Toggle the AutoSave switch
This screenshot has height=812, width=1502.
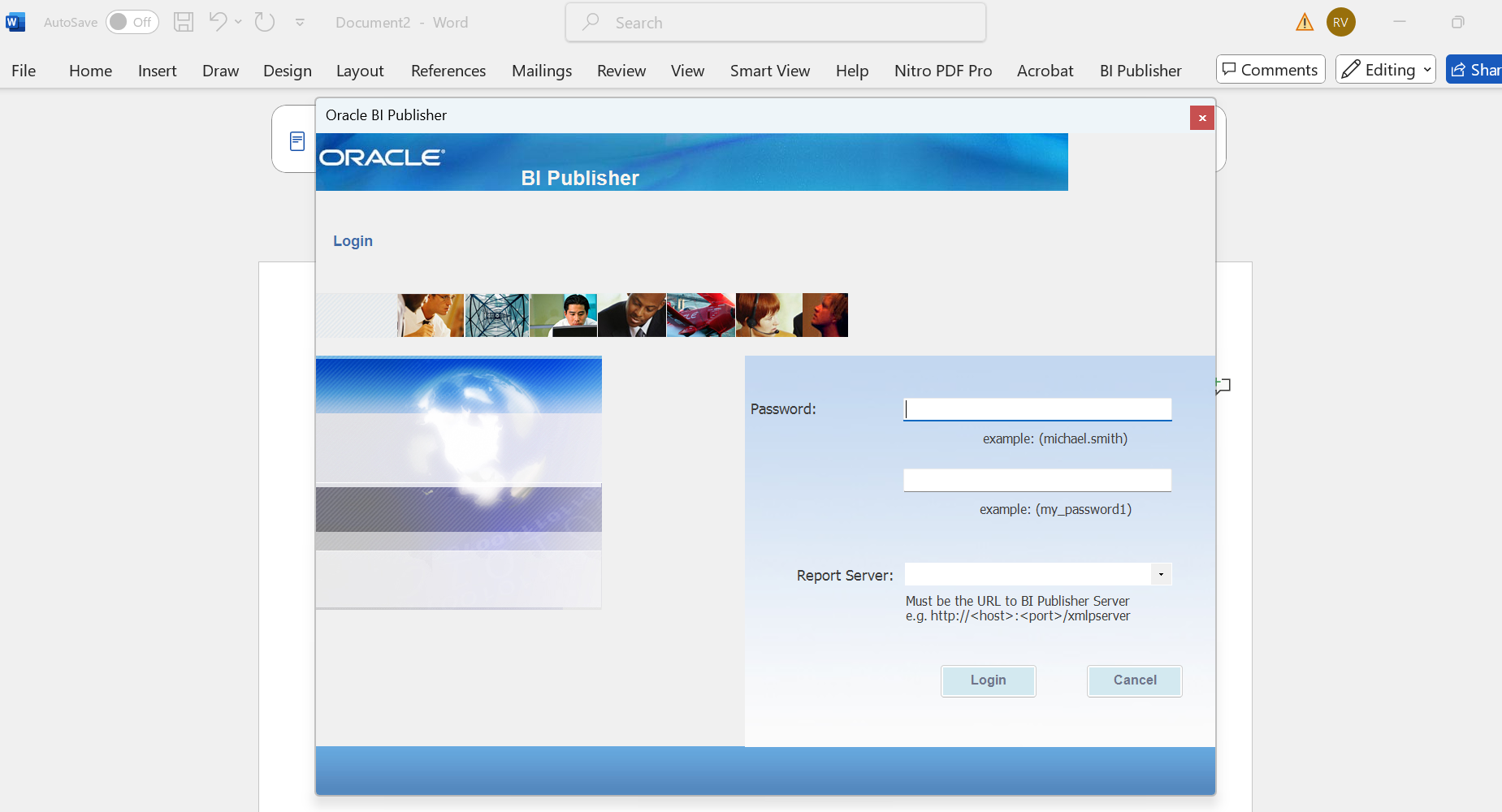132,22
